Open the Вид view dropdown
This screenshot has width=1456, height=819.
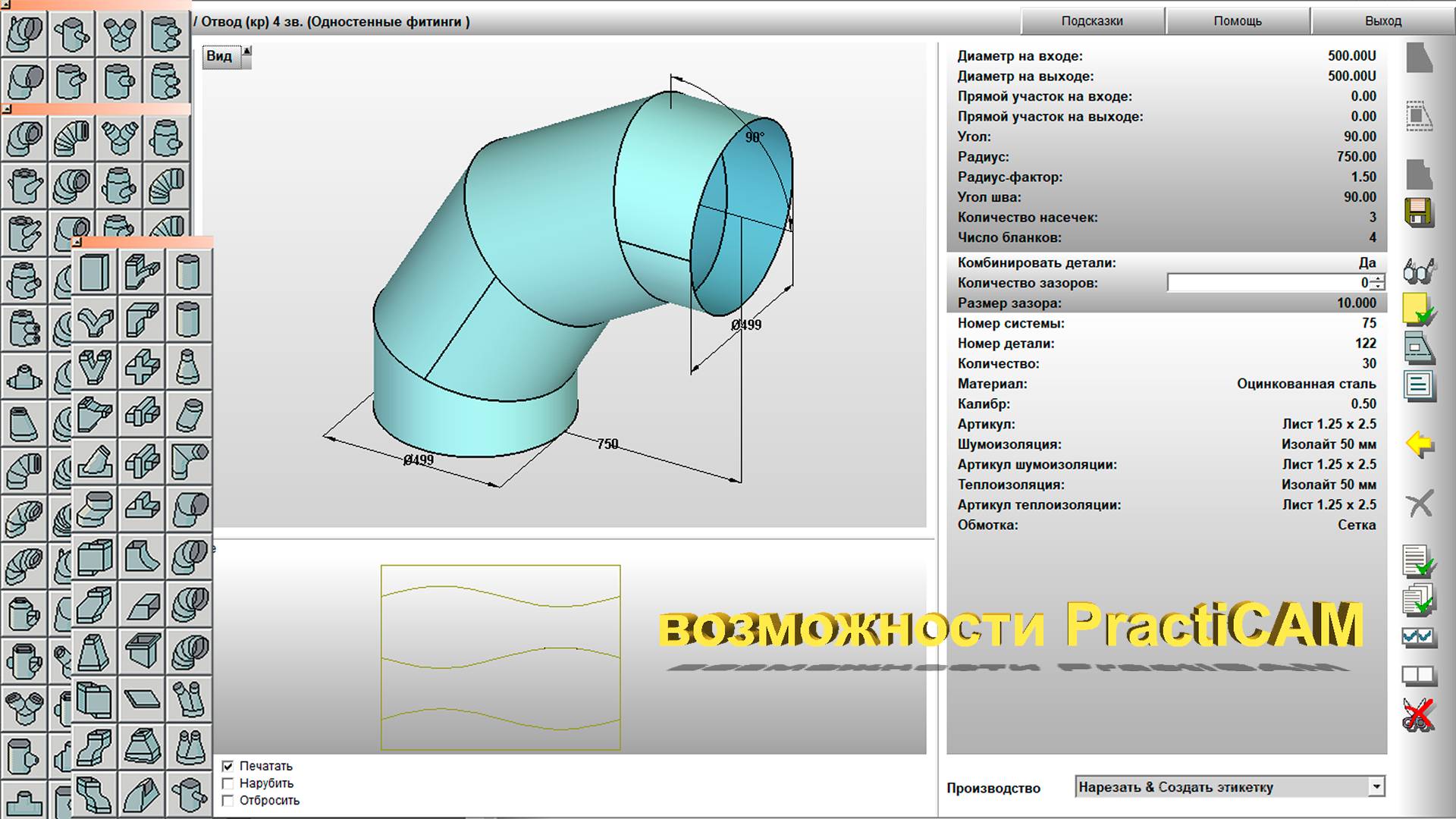(226, 57)
